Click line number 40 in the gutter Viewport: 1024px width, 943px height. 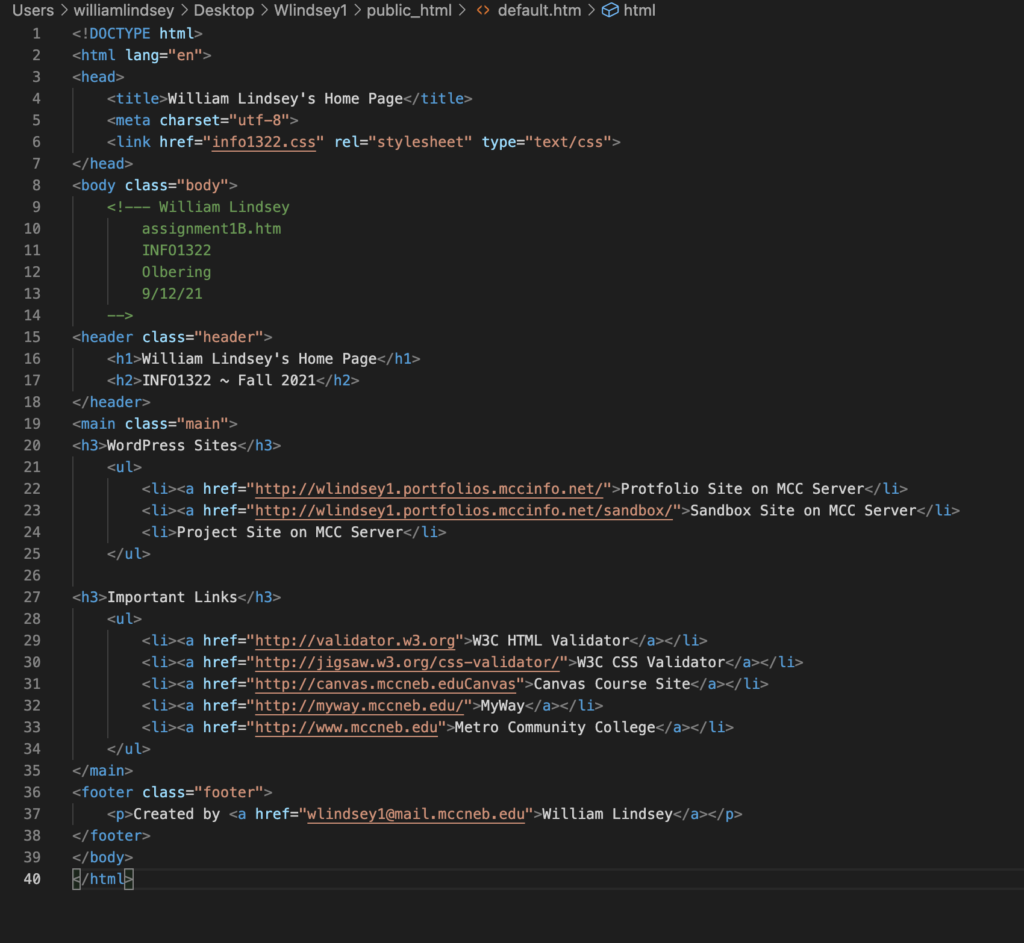tap(33, 879)
